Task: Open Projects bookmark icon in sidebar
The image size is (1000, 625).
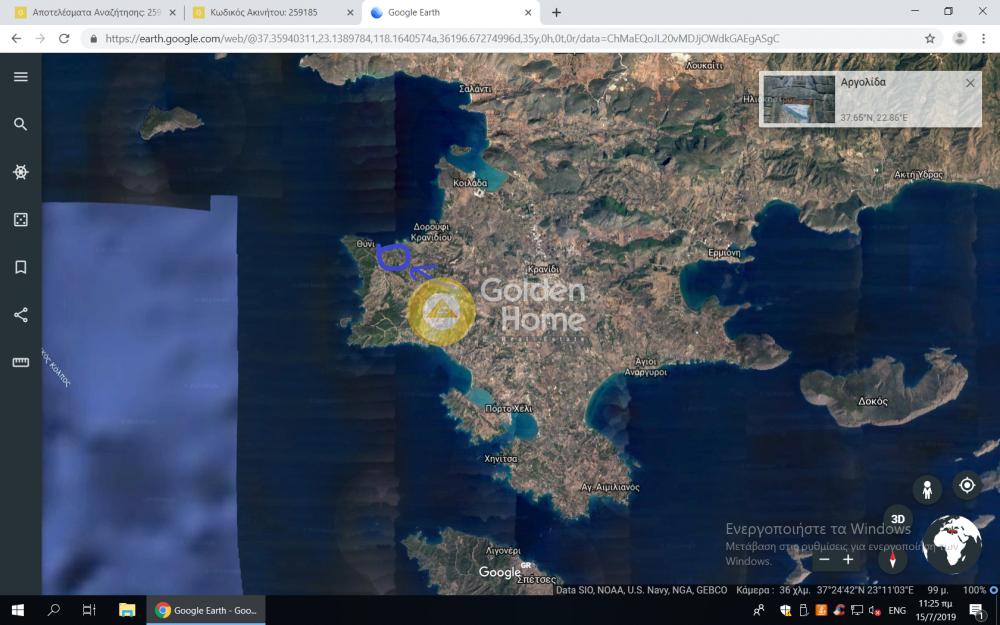Action: click(x=20, y=267)
